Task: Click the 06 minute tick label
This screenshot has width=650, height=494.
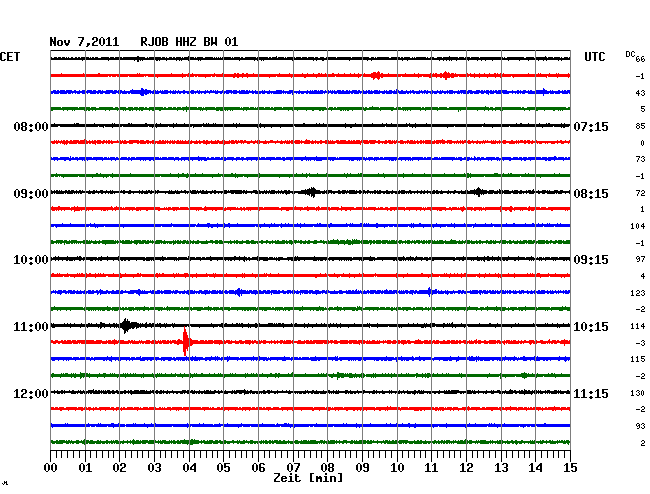Action: coord(258,468)
